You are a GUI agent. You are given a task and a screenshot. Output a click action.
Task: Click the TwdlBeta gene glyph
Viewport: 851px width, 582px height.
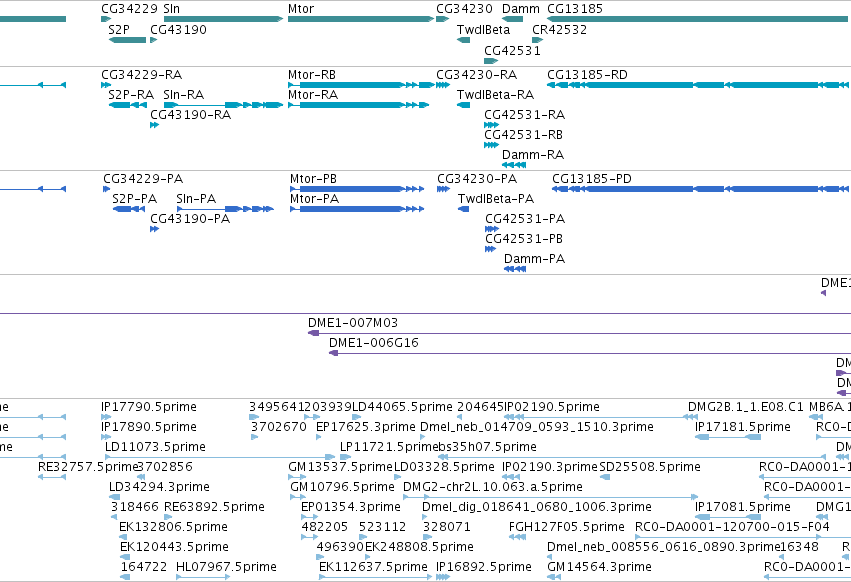(463, 40)
